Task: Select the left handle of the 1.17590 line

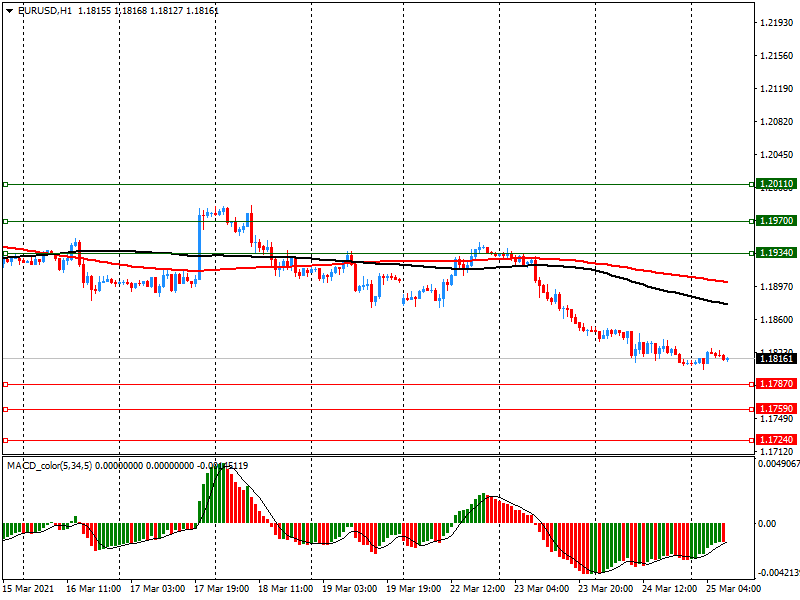Action: [x=5, y=409]
